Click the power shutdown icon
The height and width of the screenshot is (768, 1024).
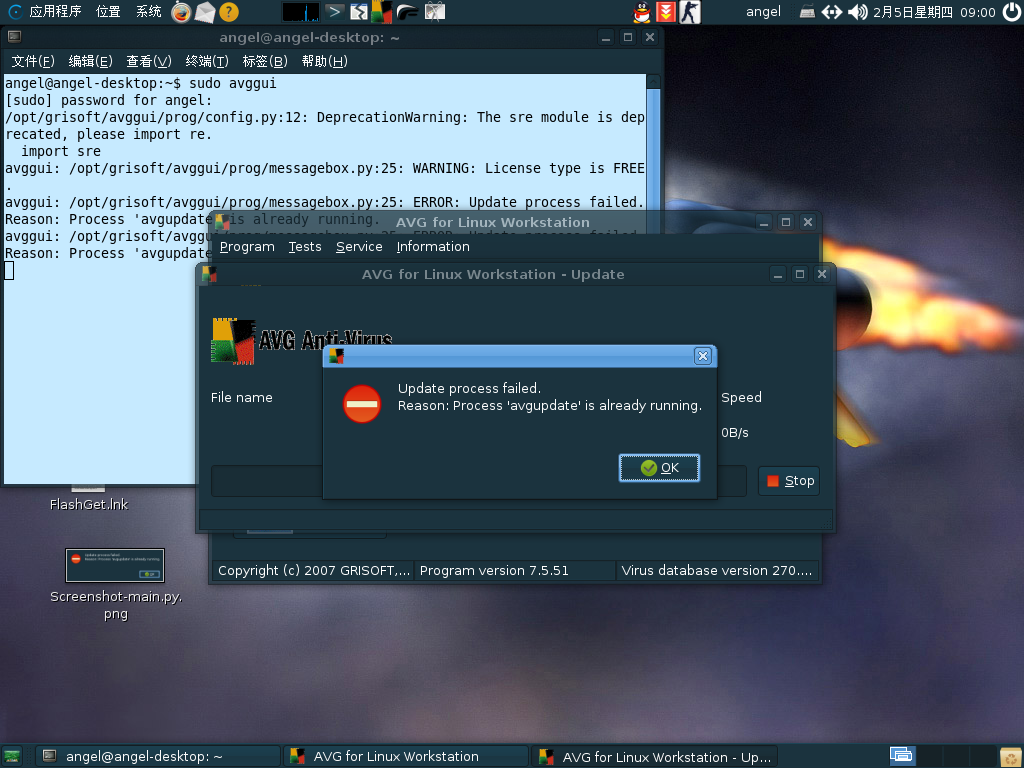coord(1011,12)
